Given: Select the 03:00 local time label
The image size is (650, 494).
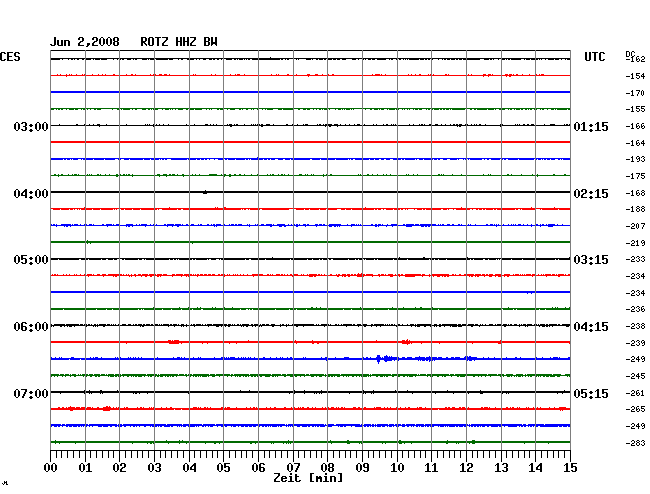Looking at the screenshot, I should (x=31, y=126).
